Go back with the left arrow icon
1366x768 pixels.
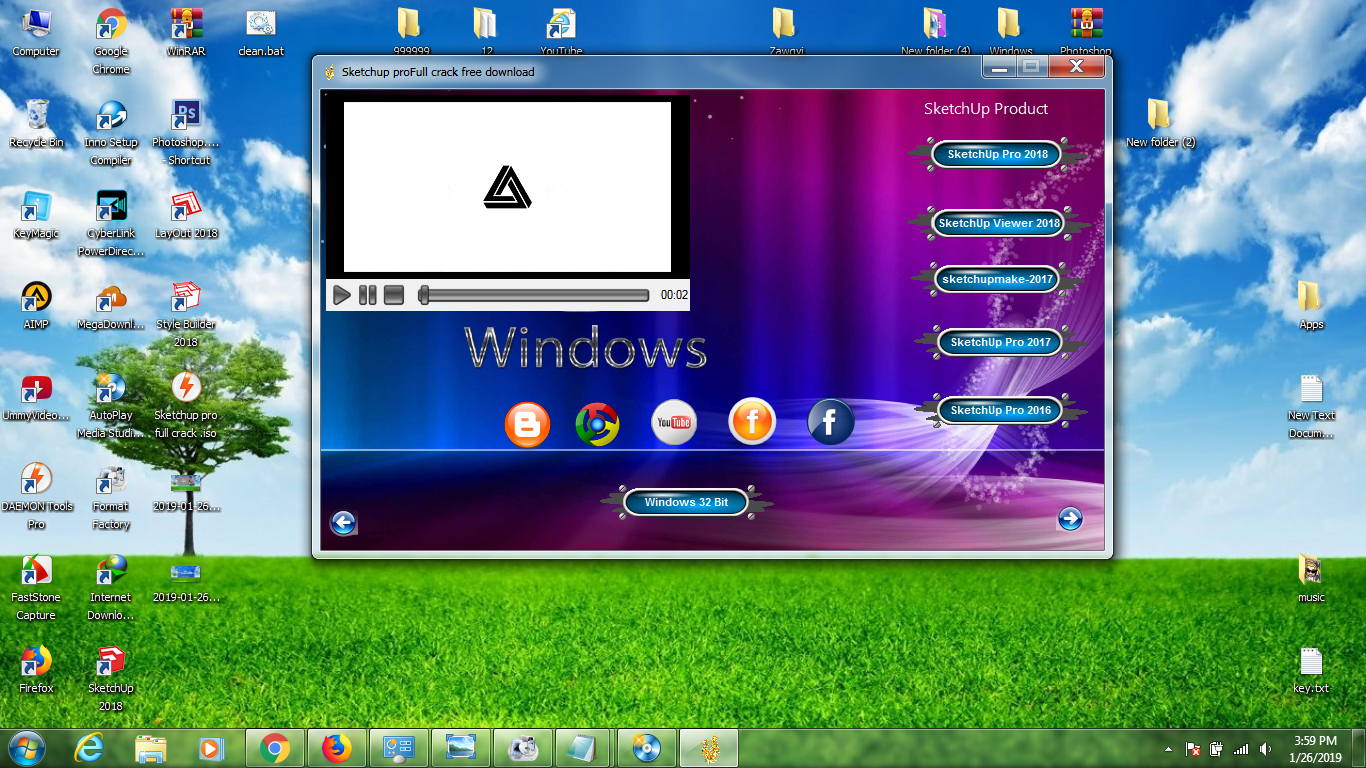click(343, 522)
